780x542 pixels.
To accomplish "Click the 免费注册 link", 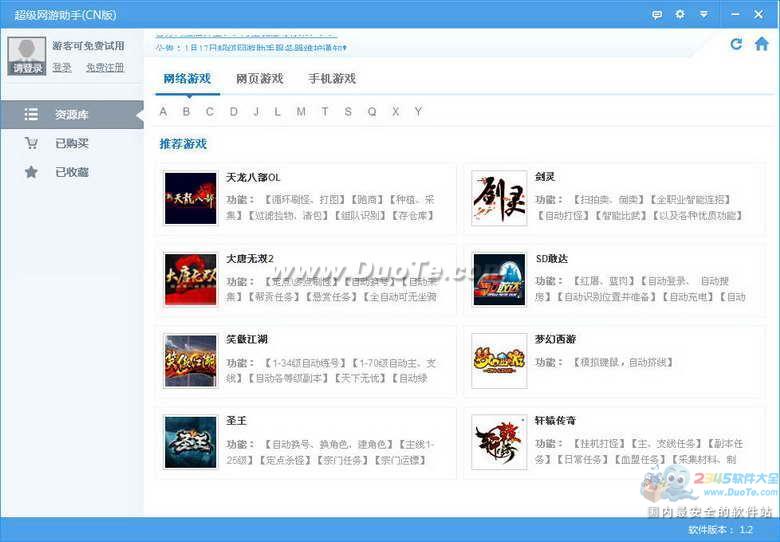I will [x=105, y=68].
